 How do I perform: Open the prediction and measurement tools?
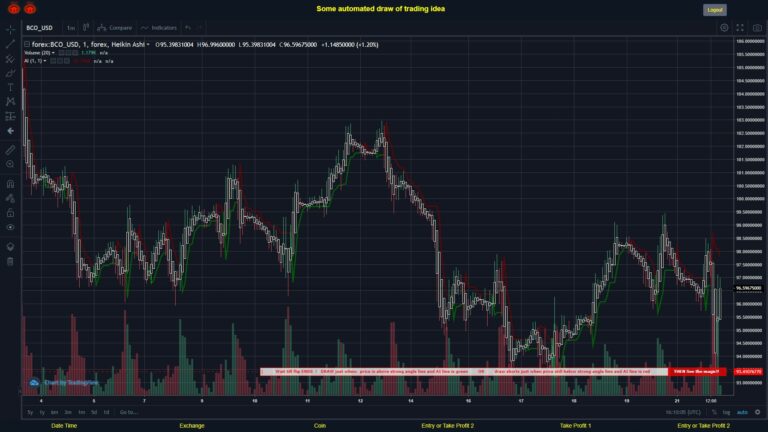point(10,117)
